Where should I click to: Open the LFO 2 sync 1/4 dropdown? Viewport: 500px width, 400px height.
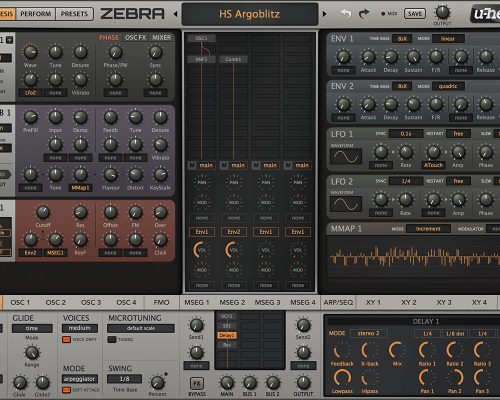406,181
